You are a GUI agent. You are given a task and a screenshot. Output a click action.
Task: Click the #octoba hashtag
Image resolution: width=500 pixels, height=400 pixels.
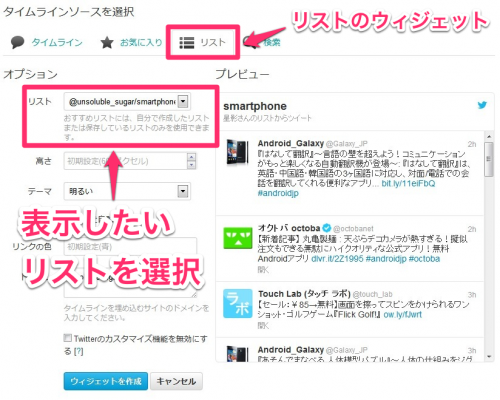[424, 259]
